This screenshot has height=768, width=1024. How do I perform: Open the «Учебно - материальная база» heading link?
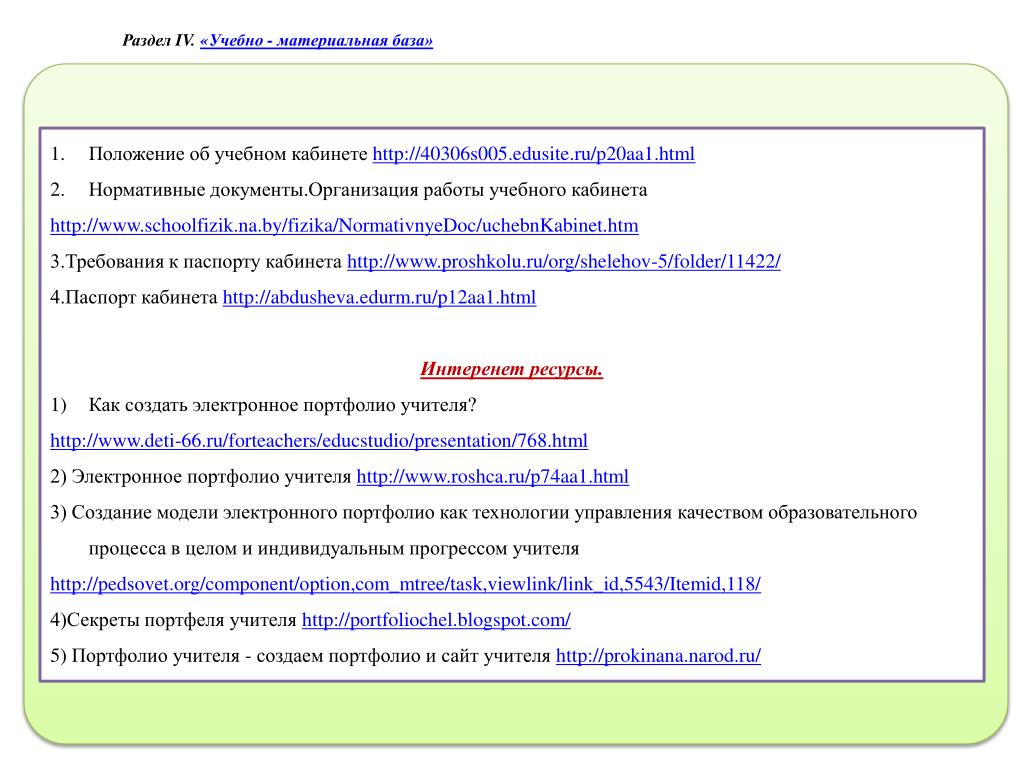coord(316,40)
